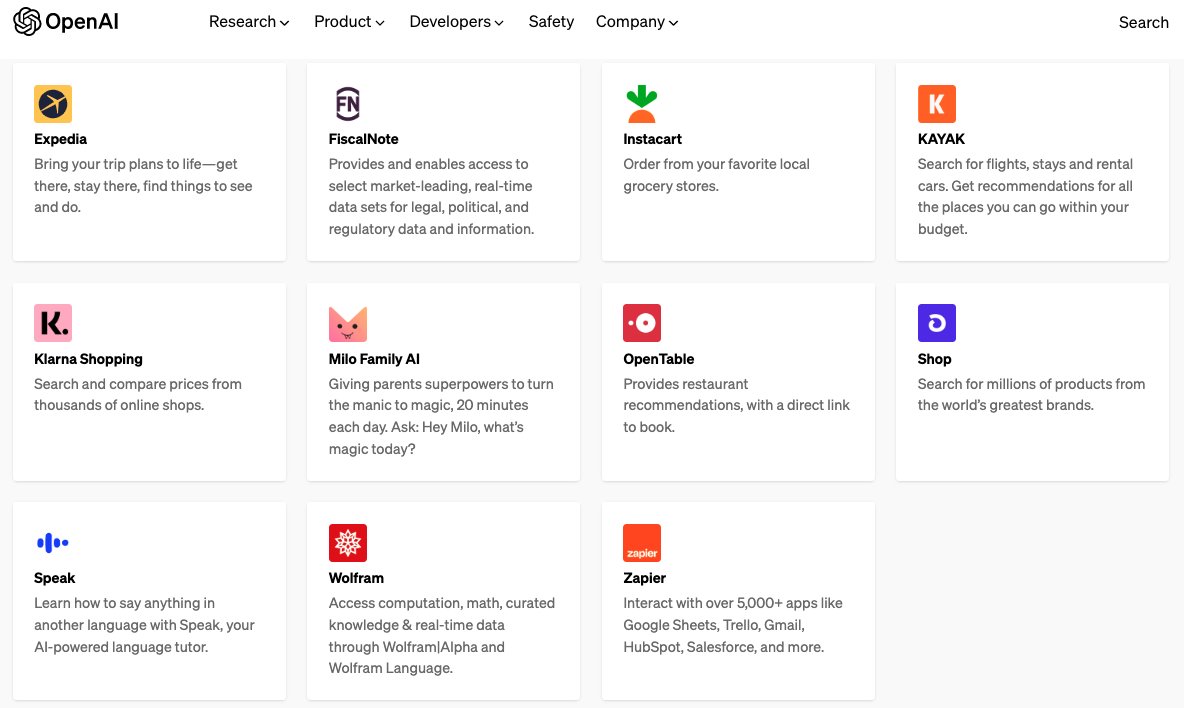Screen dimensions: 1184x708
Task: Click the Expedia airplane icon
Action: (x=53, y=104)
